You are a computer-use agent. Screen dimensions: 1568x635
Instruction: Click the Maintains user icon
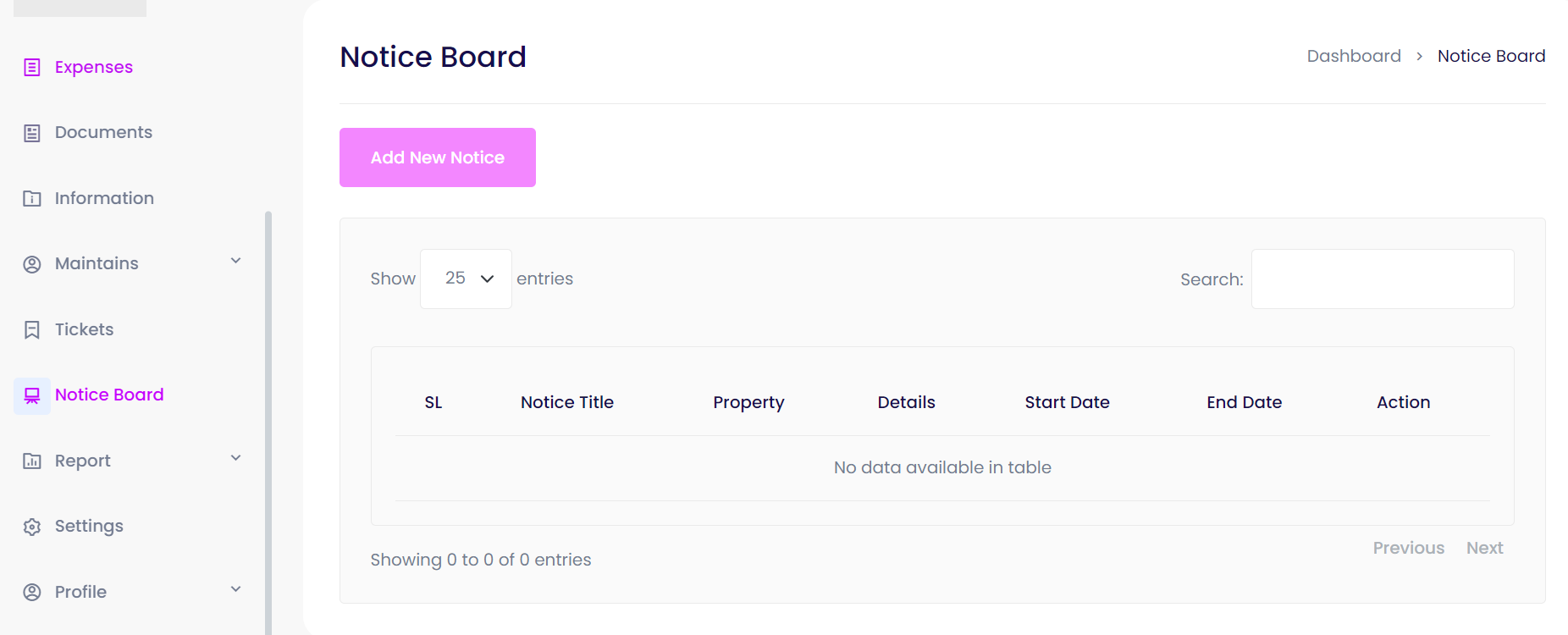click(x=32, y=264)
